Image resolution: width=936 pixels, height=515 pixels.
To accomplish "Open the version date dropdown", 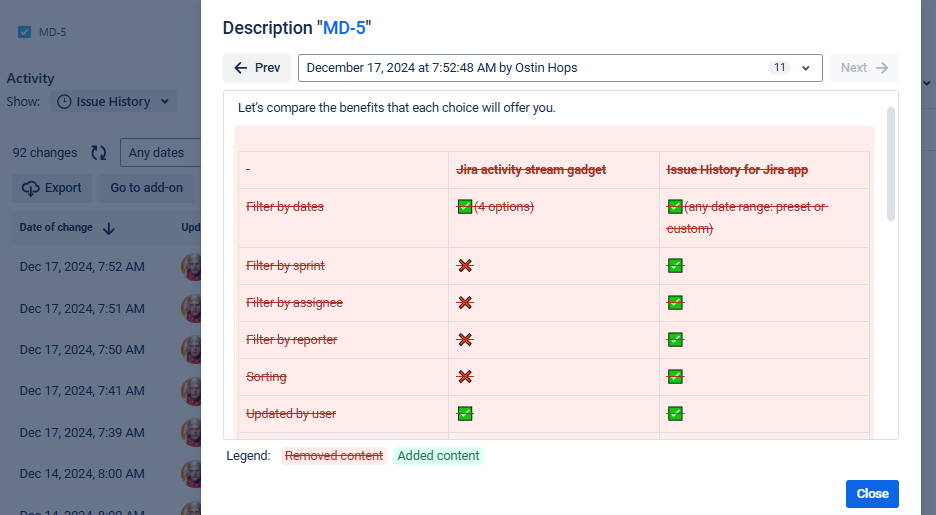I will [x=560, y=68].
